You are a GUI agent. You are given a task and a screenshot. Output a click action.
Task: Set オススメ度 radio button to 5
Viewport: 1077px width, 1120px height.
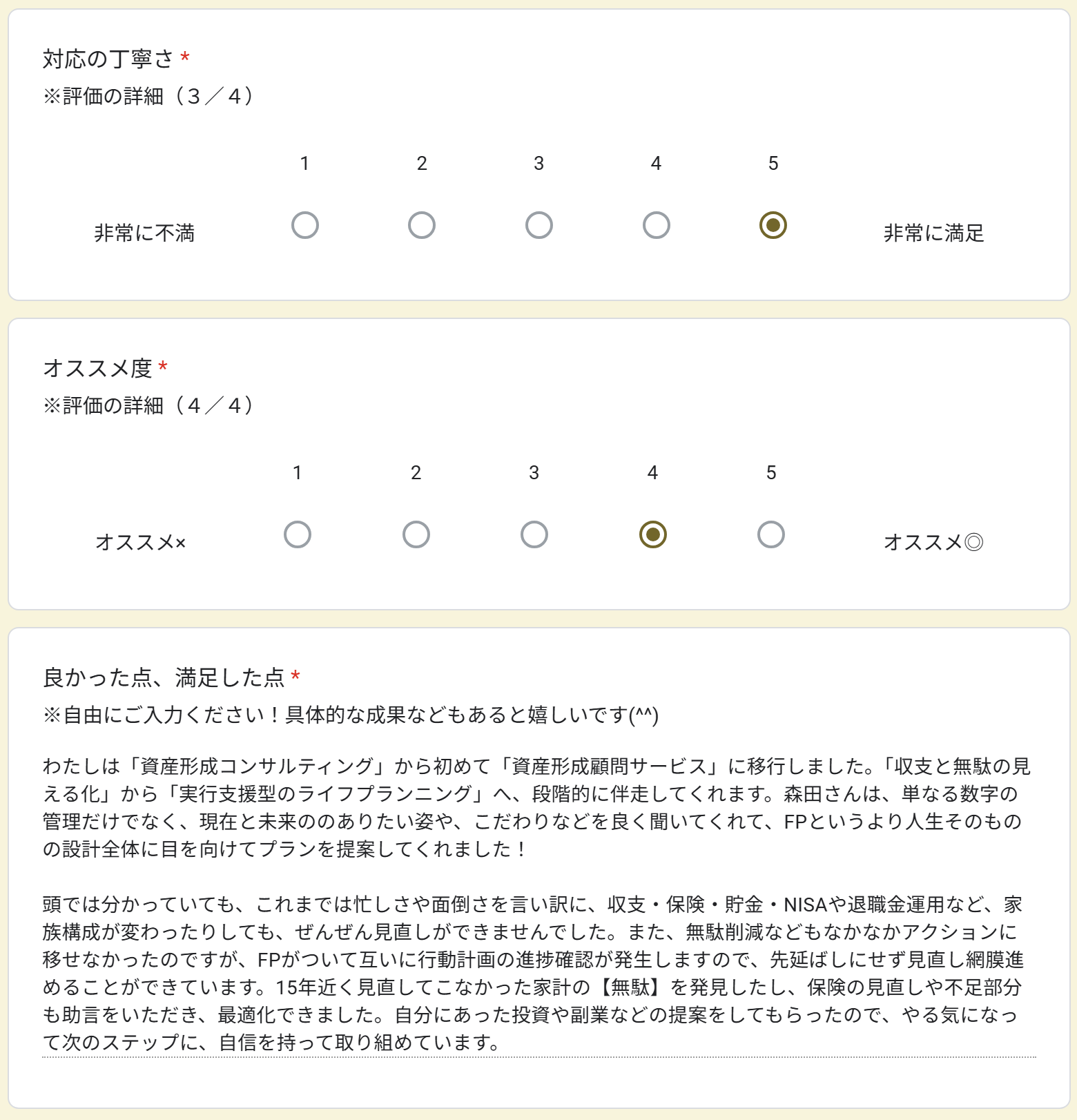(771, 534)
